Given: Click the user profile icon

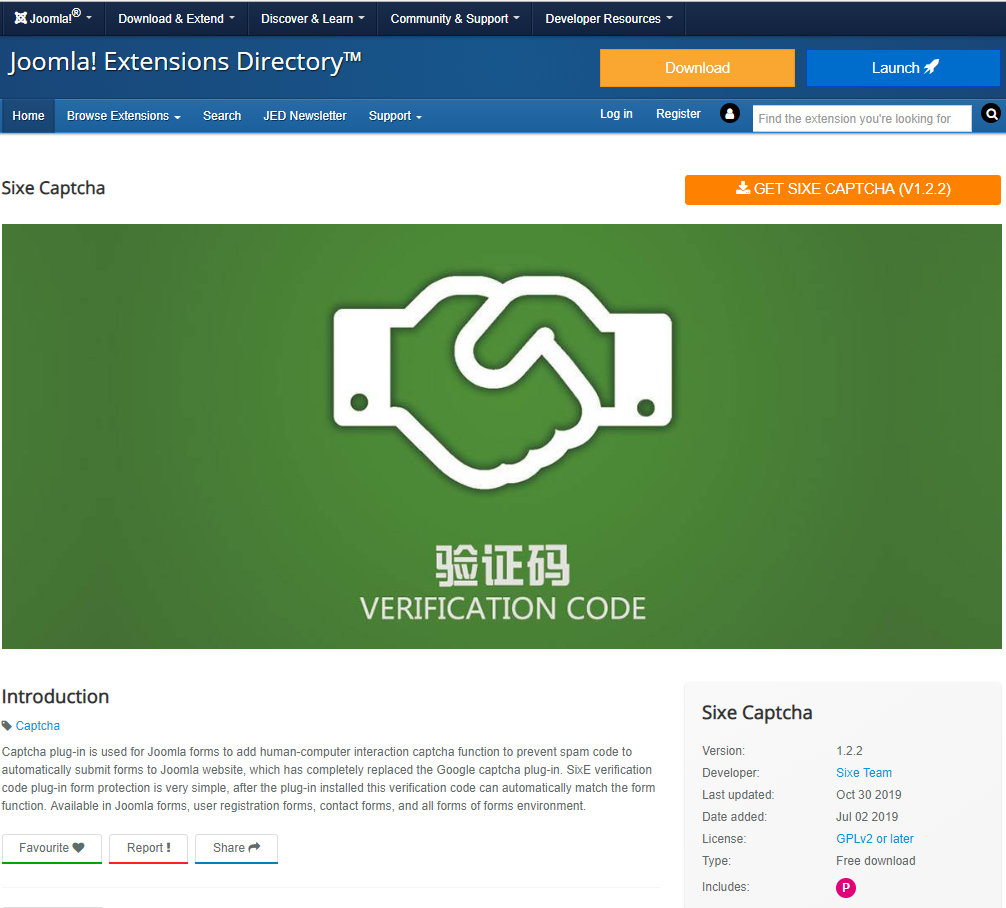Looking at the screenshot, I should coord(730,114).
